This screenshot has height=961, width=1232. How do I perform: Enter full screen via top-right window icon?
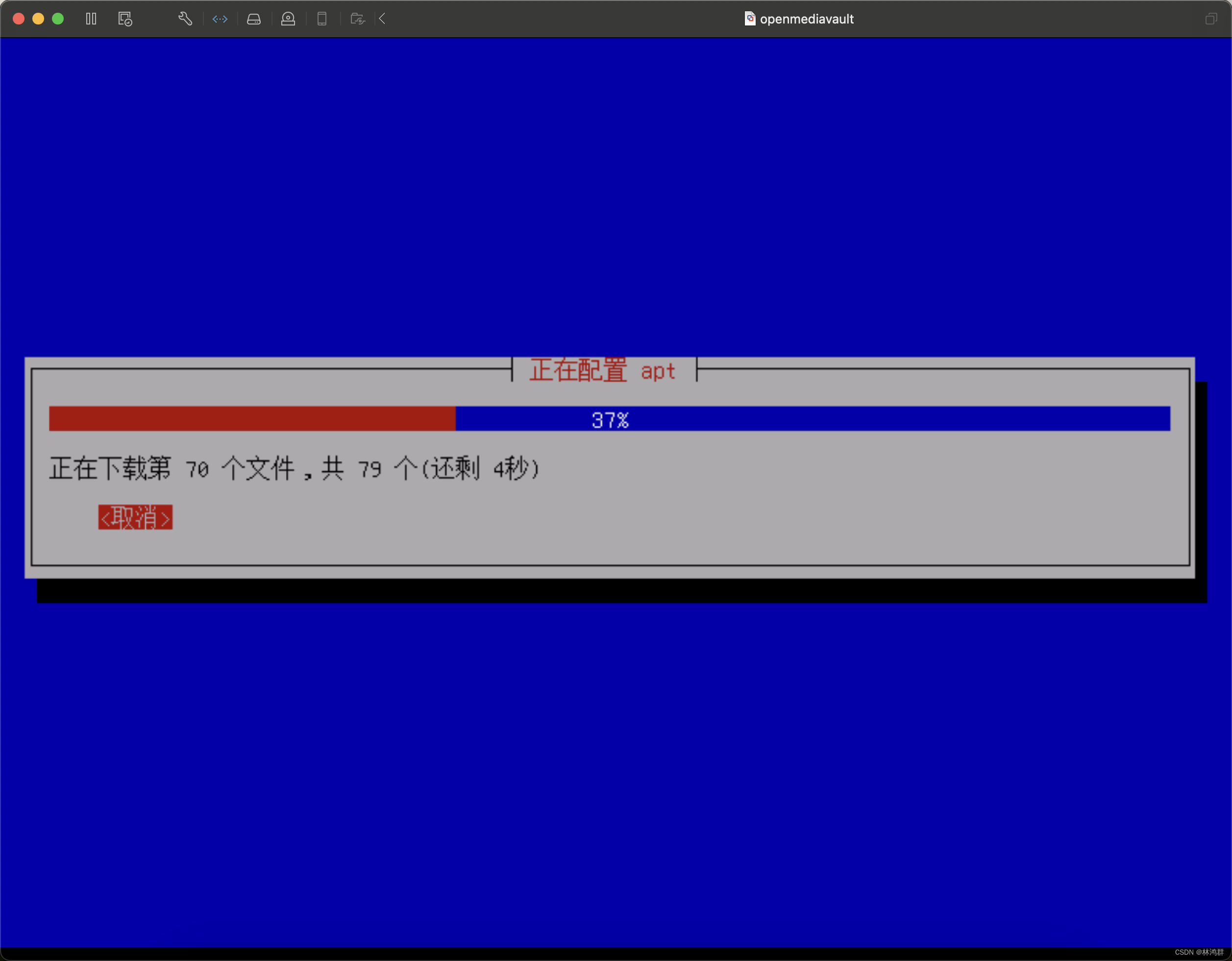pyautogui.click(x=1210, y=19)
